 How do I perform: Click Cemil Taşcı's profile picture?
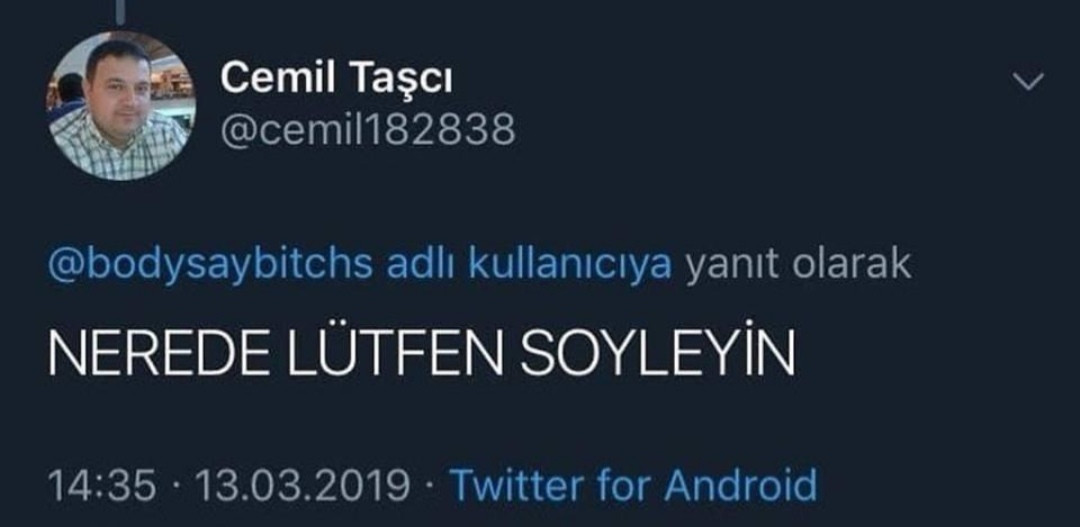click(121, 106)
